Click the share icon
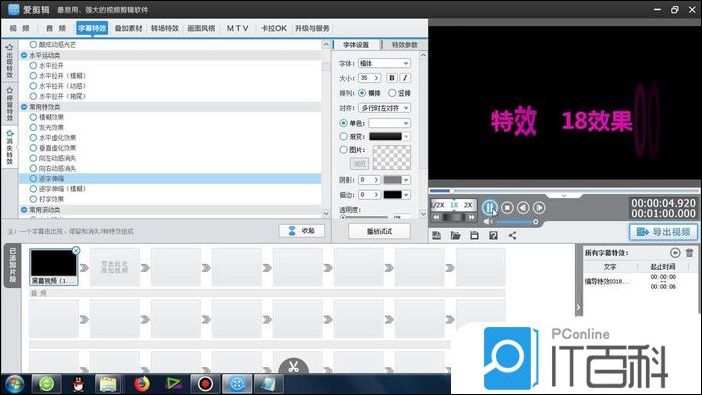Viewport: 702px width, 395px height. click(x=512, y=236)
